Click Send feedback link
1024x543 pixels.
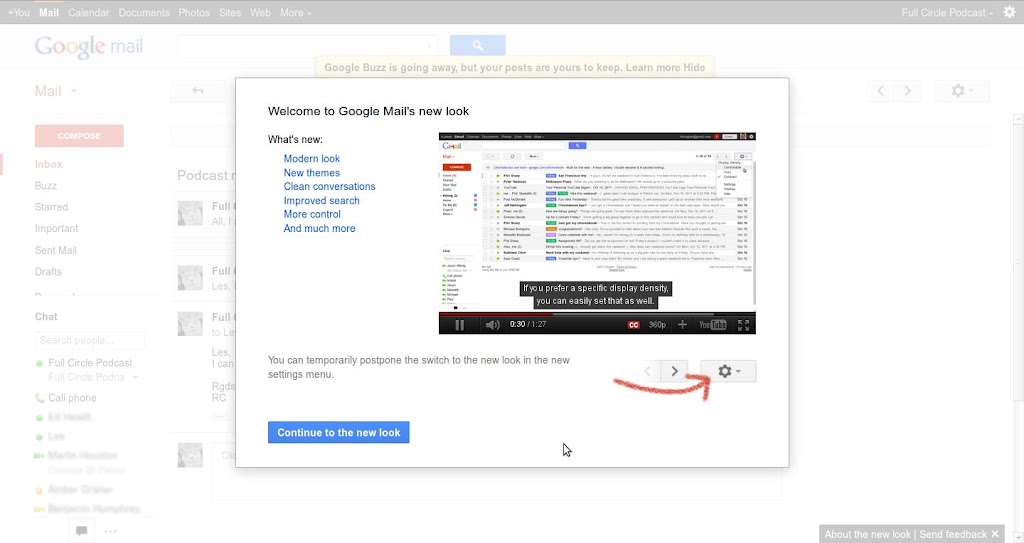(953, 534)
